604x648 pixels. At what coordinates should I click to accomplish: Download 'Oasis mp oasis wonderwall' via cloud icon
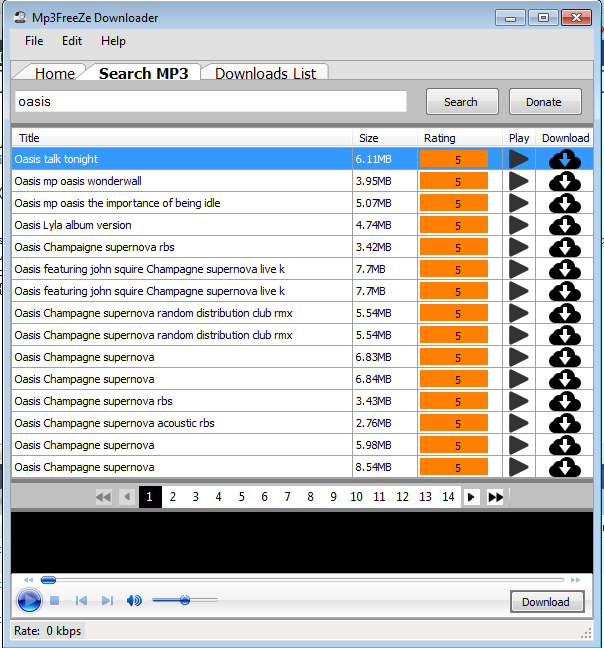click(x=565, y=181)
